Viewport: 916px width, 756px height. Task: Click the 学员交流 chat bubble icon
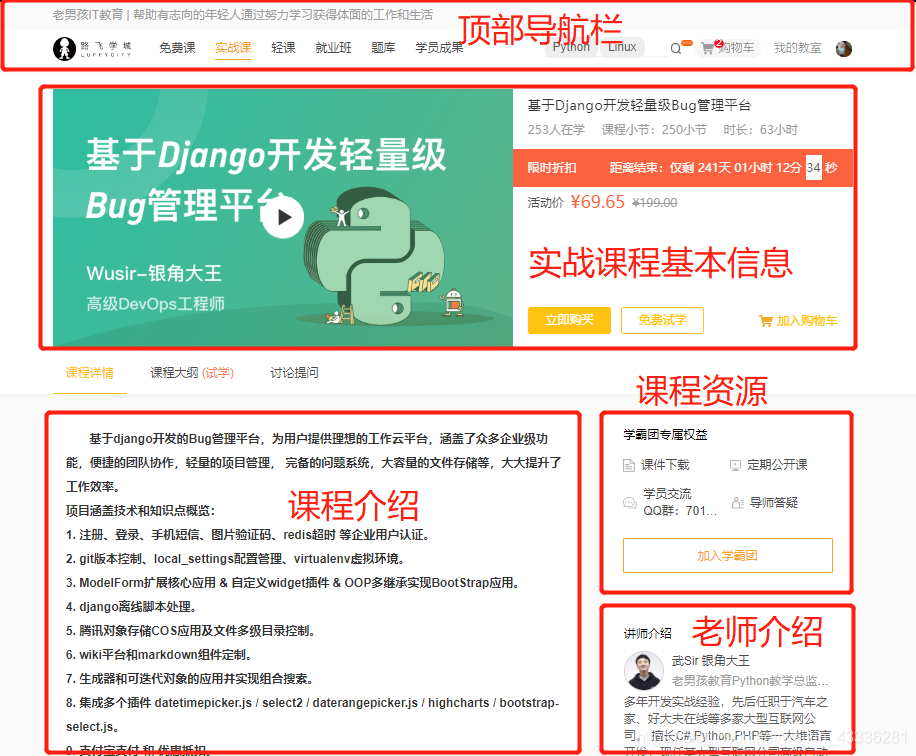pos(630,502)
